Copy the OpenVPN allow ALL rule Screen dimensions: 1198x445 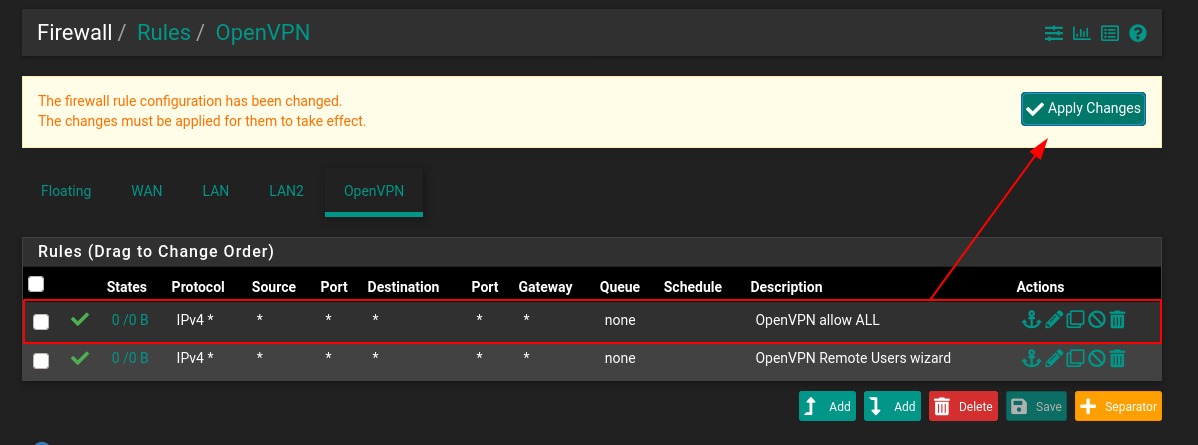tap(1075, 320)
